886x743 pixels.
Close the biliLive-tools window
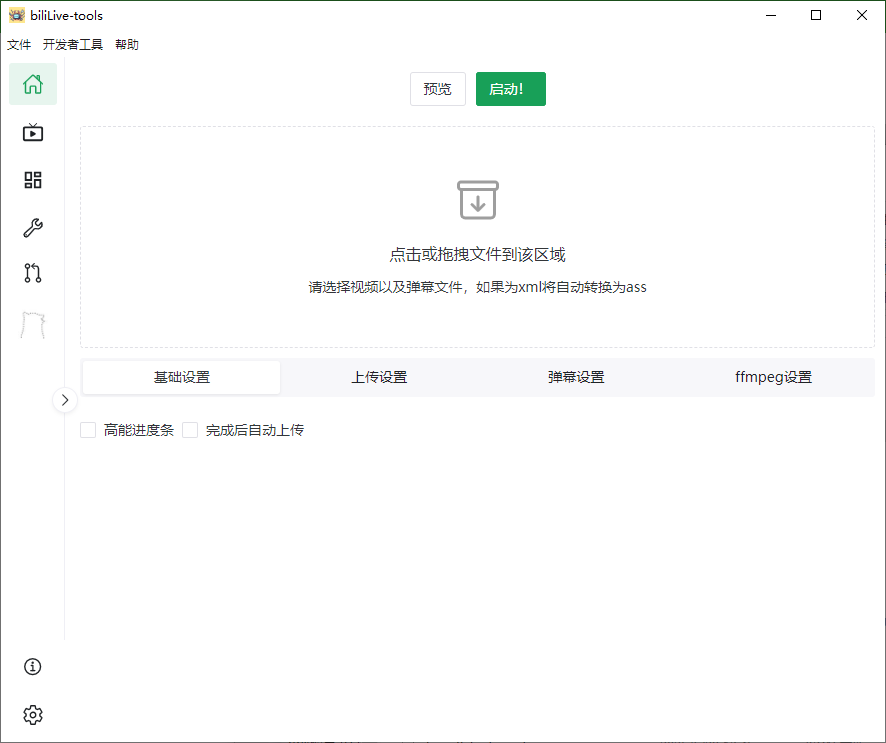862,15
